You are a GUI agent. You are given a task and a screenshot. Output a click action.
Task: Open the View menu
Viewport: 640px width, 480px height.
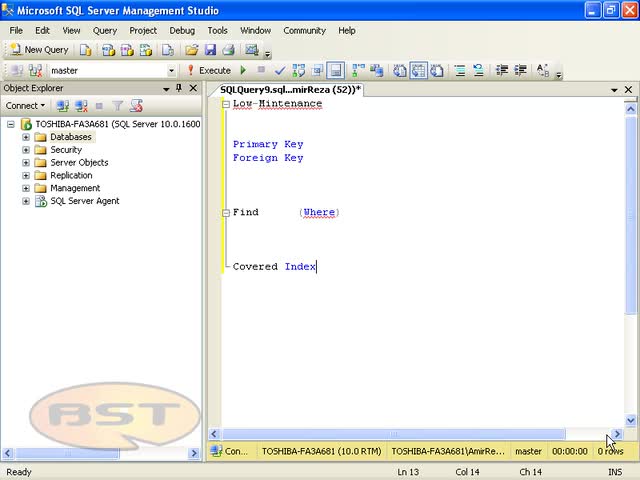coord(71,31)
